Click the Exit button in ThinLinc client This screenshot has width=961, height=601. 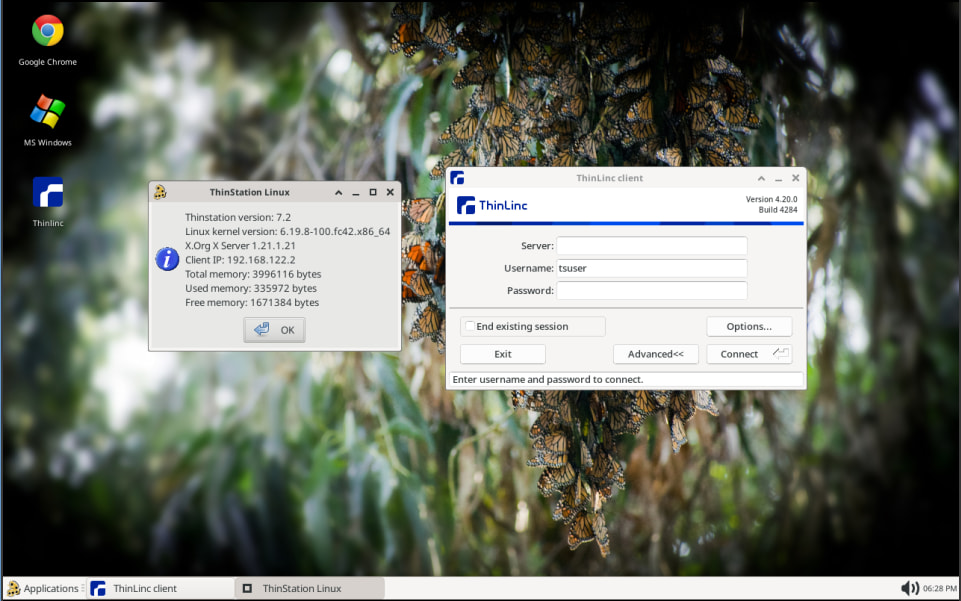click(503, 354)
